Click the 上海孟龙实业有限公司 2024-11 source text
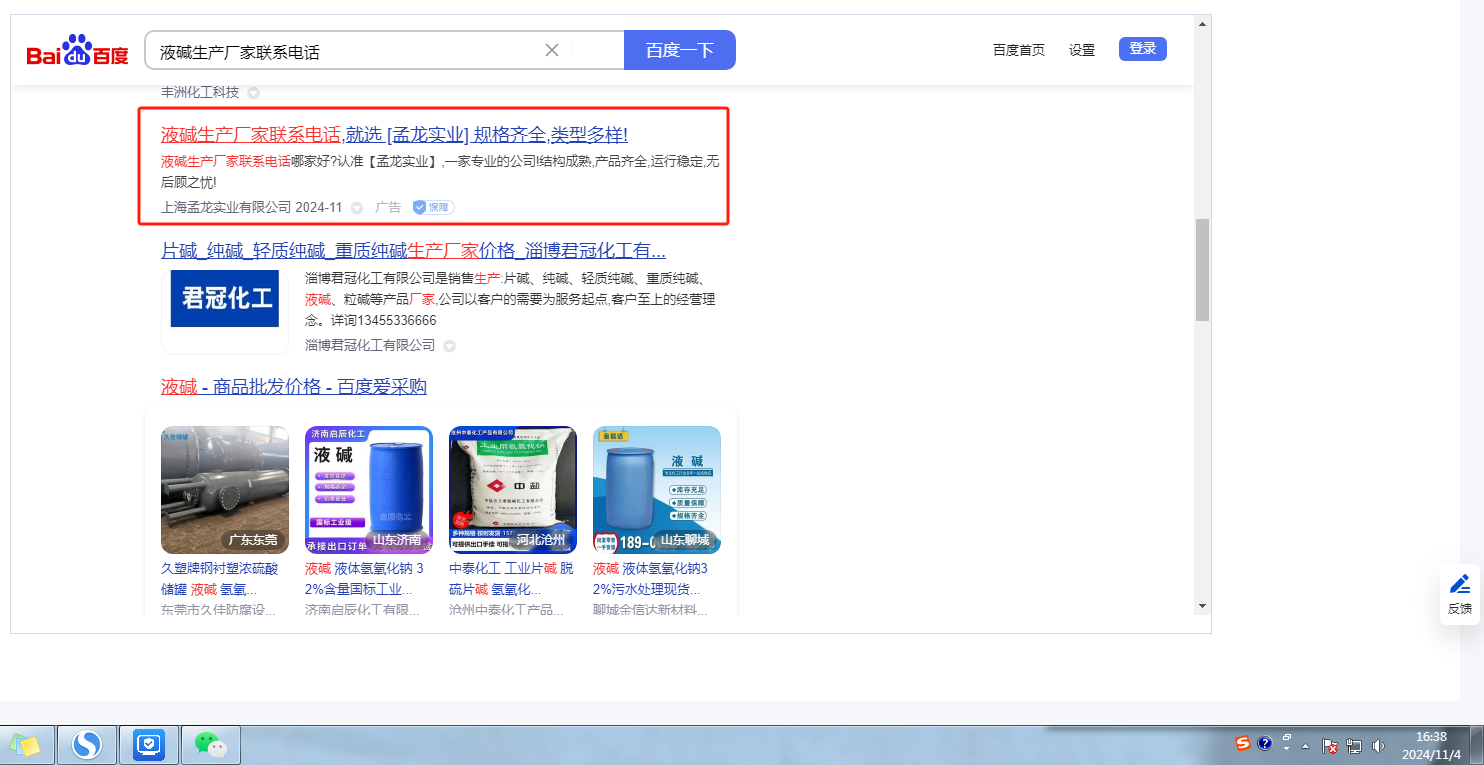 (x=251, y=208)
